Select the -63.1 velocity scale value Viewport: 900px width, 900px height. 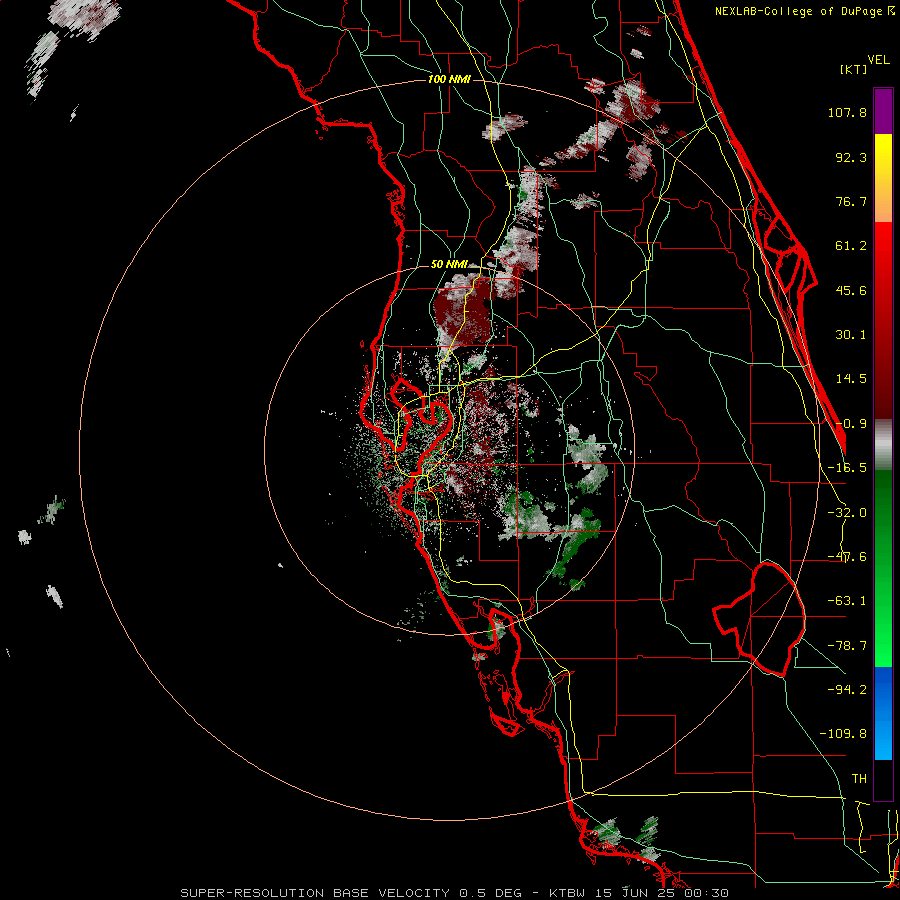[x=847, y=601]
